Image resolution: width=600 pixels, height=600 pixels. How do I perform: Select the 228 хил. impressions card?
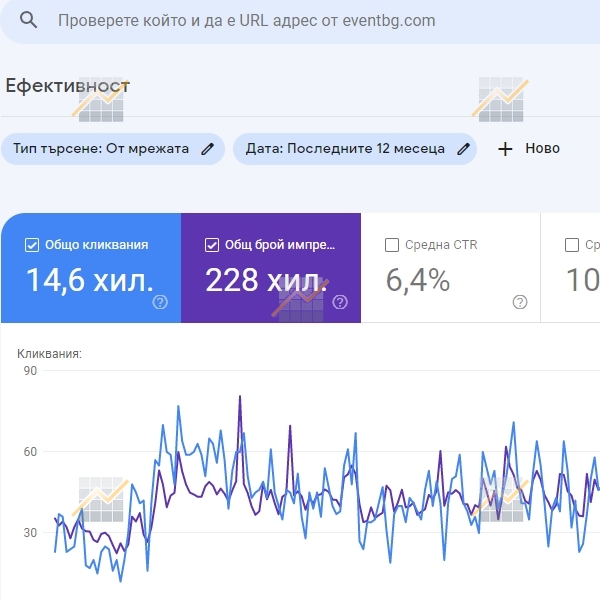[271, 268]
